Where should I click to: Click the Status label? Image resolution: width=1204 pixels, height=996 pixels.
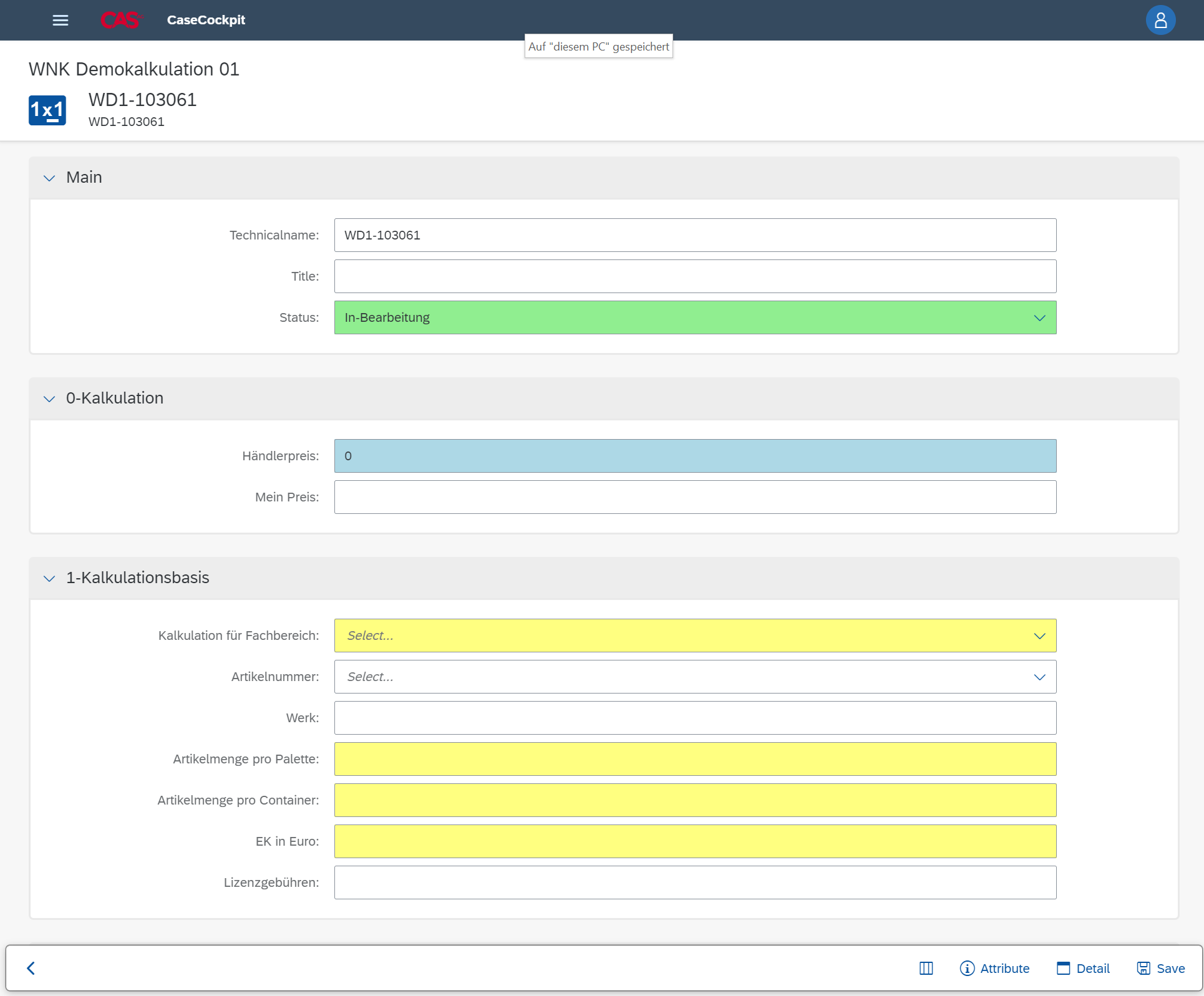(299, 317)
